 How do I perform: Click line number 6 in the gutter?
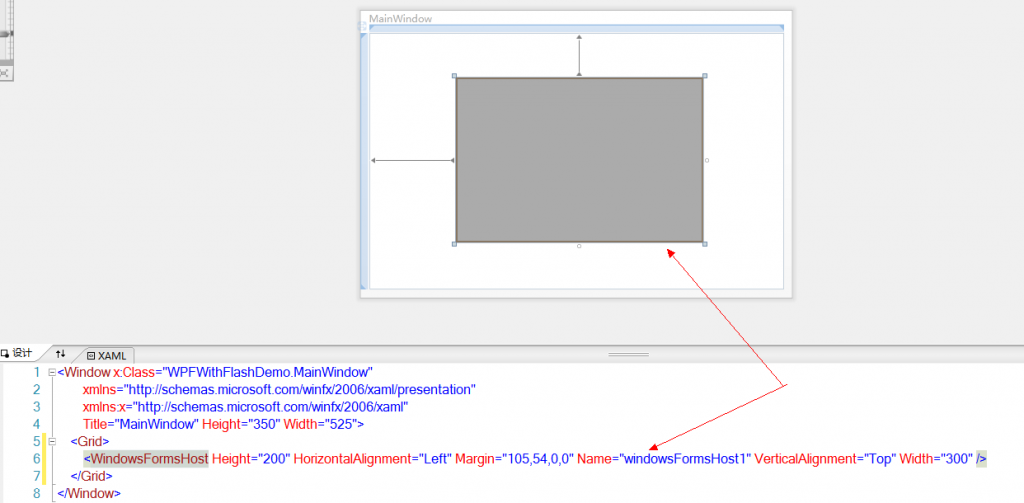coord(36,459)
